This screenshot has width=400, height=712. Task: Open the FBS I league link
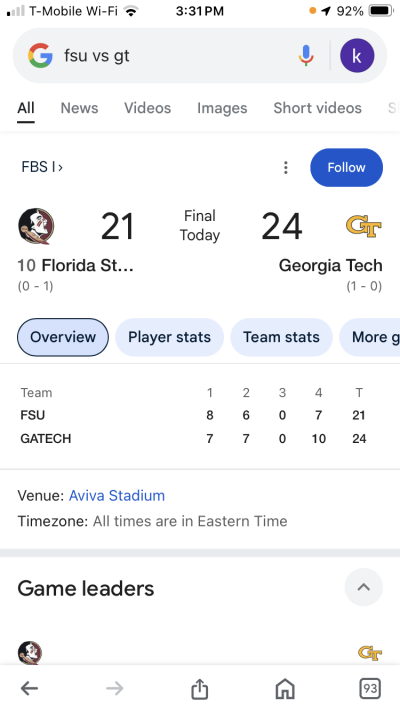click(x=42, y=167)
